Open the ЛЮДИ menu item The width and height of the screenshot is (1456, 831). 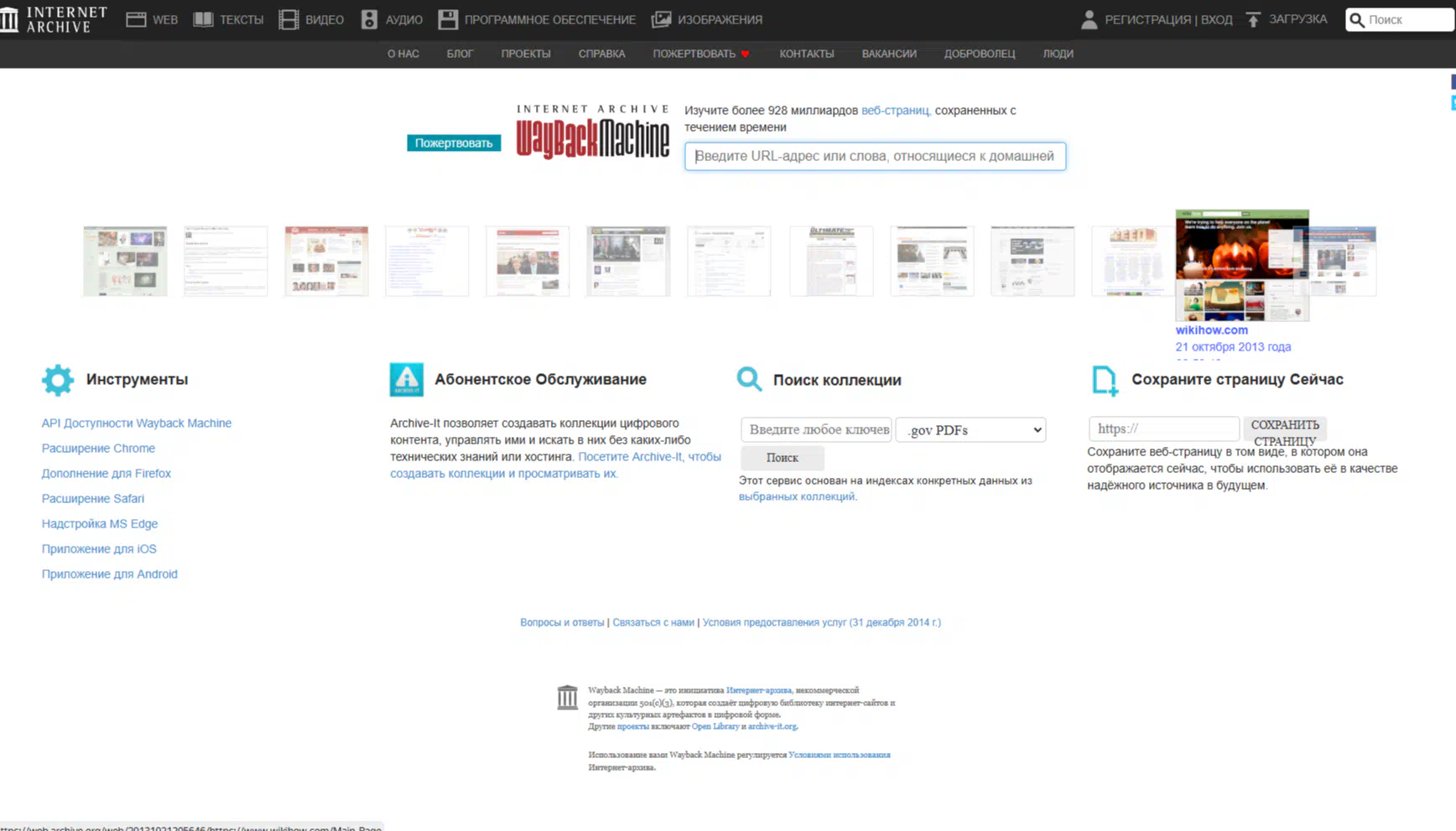tap(1058, 54)
